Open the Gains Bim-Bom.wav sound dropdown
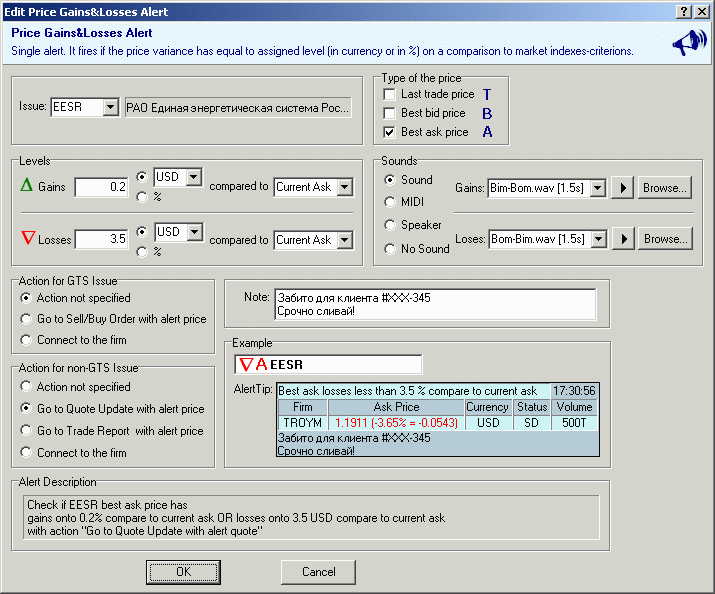715x594 pixels. click(598, 187)
